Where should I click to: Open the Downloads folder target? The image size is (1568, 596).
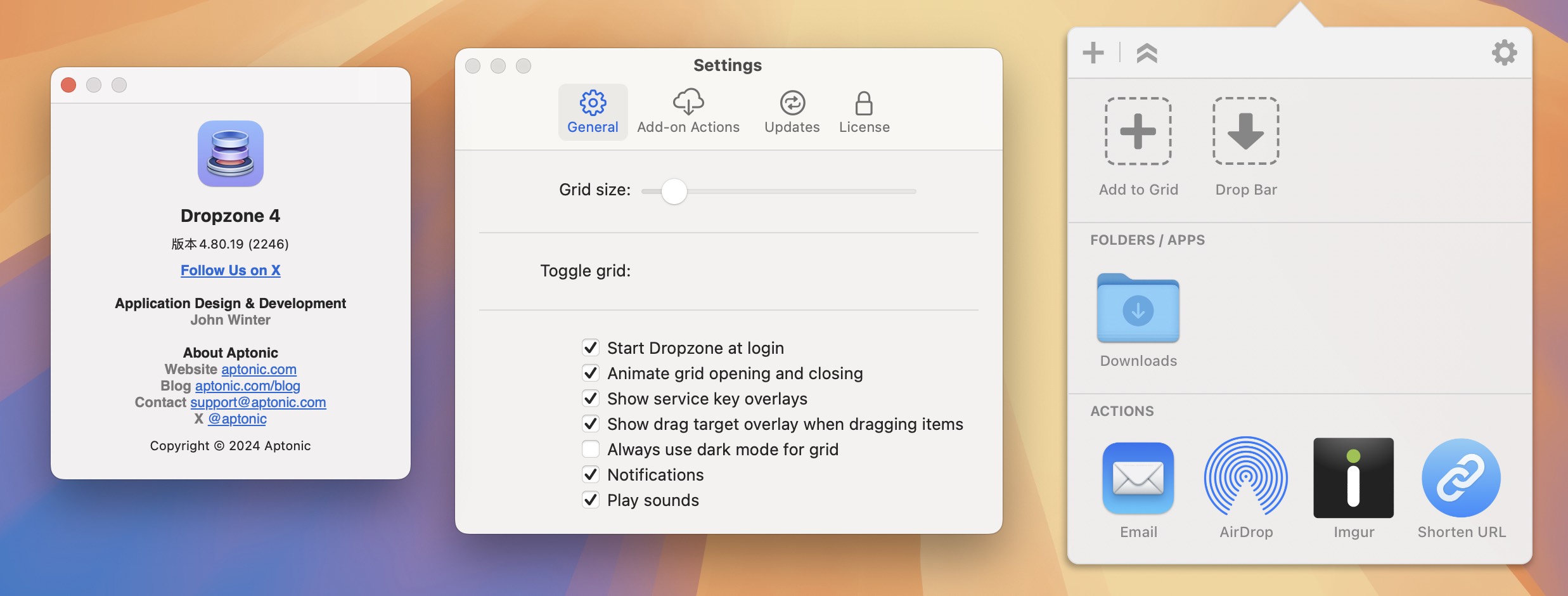[1138, 308]
